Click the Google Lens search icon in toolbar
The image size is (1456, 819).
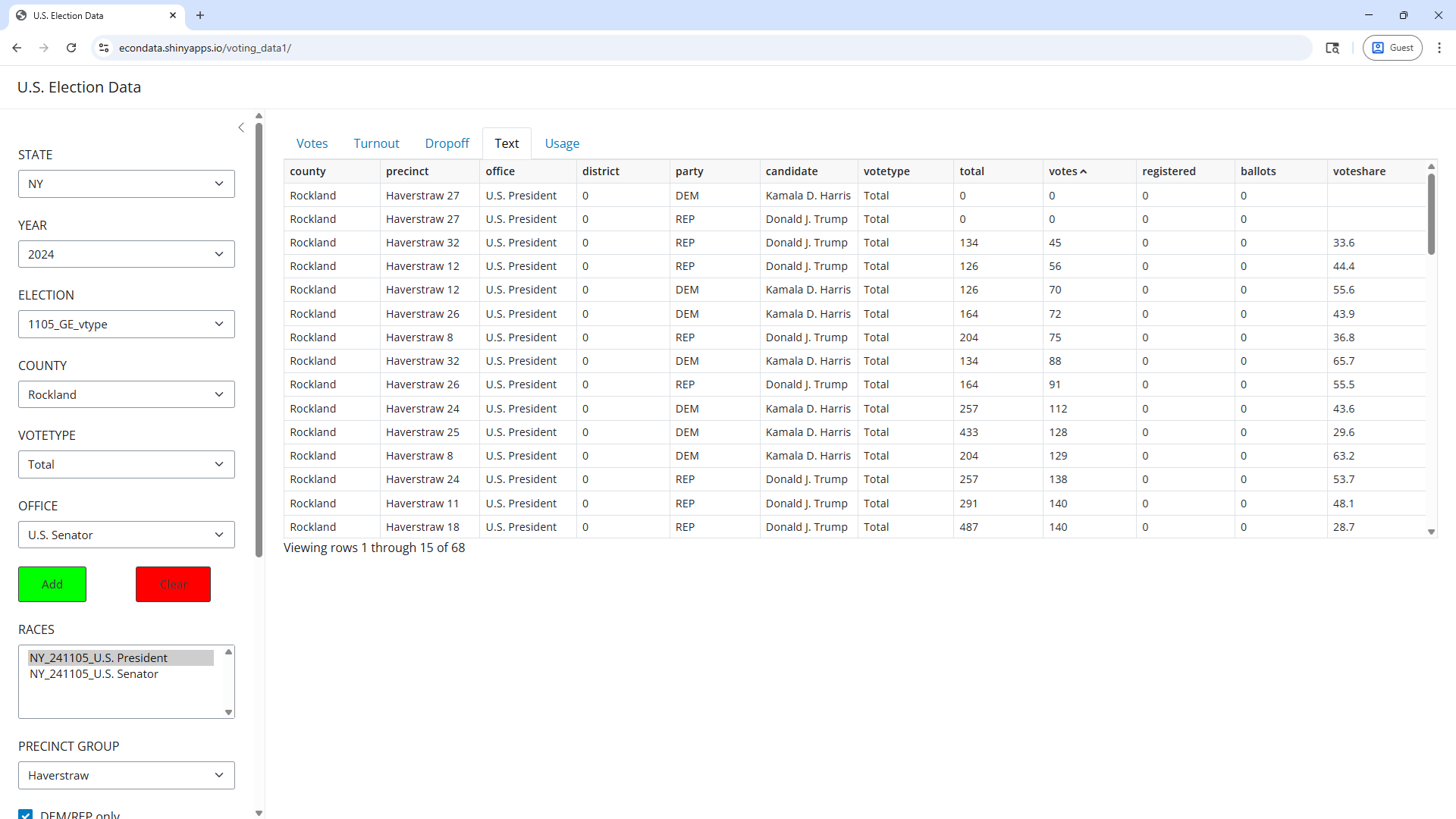click(1332, 48)
